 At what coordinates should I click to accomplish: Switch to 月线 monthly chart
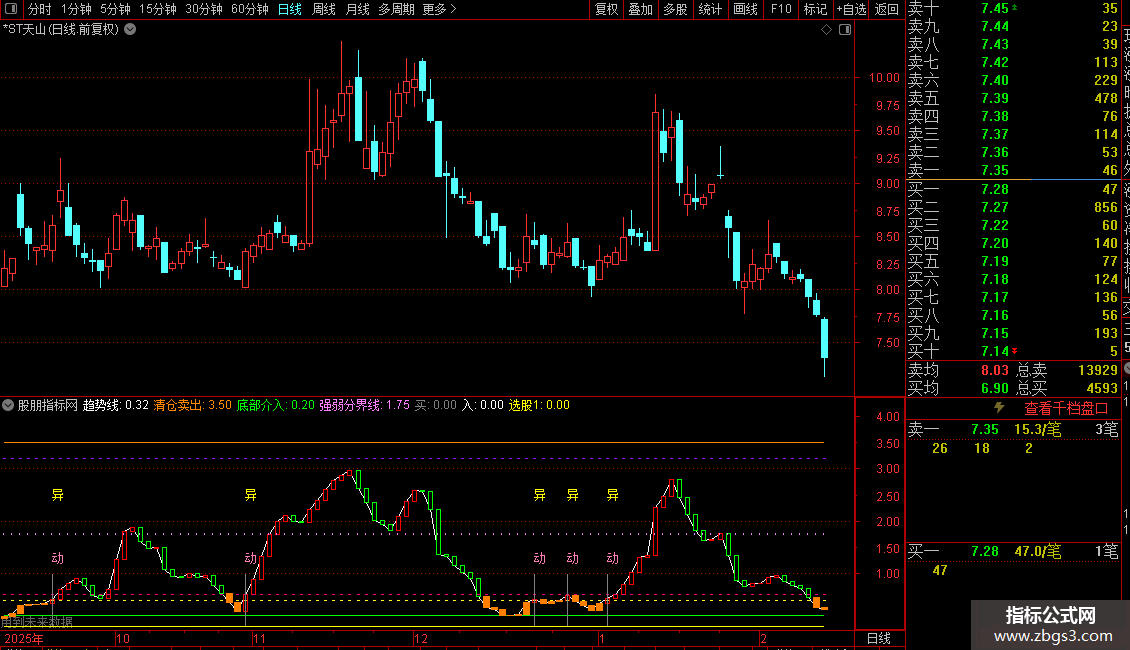coord(357,9)
